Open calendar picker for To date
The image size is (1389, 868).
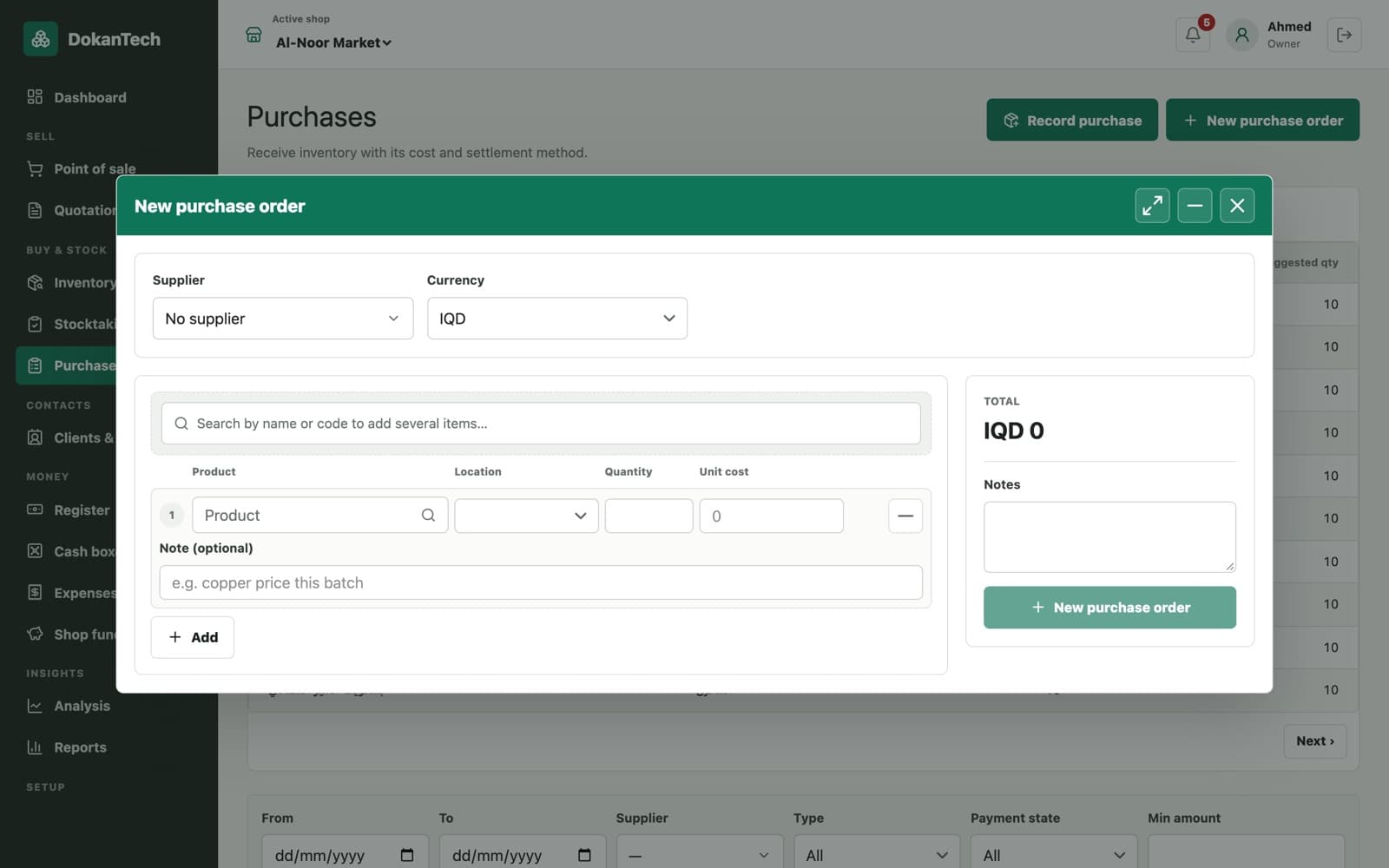[584, 855]
